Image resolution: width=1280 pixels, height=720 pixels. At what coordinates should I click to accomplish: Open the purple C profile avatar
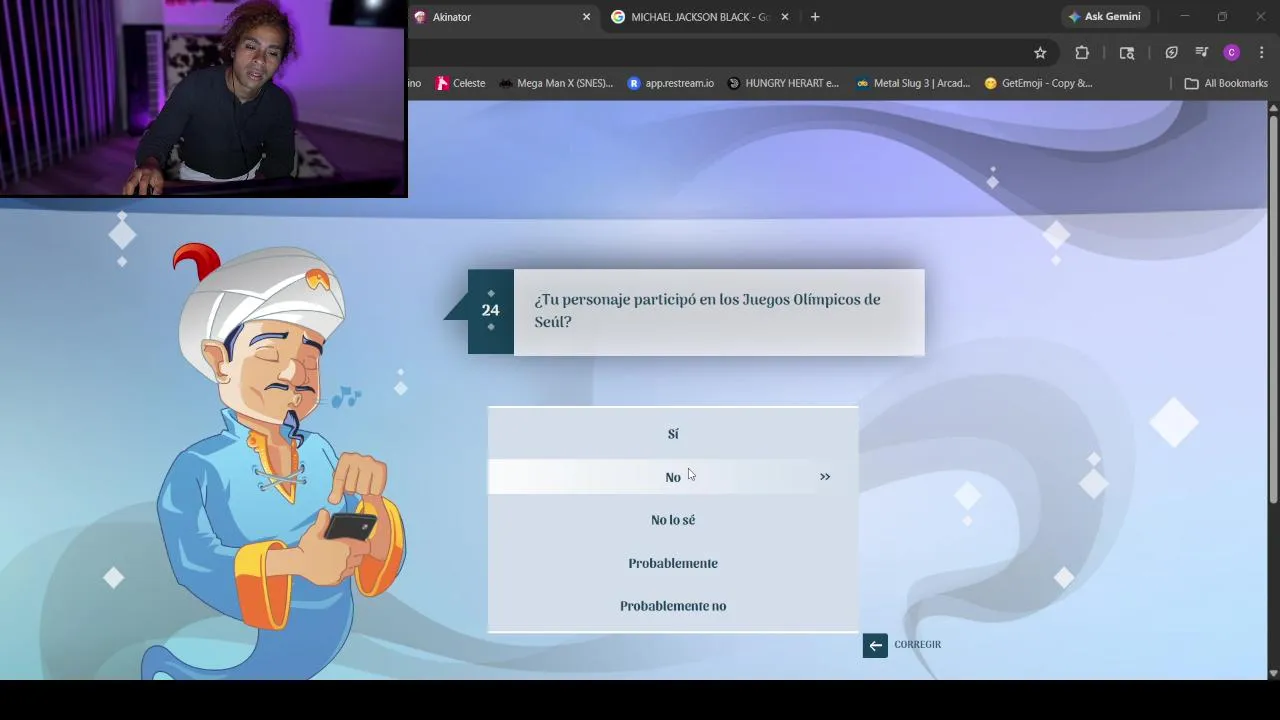pos(1232,53)
